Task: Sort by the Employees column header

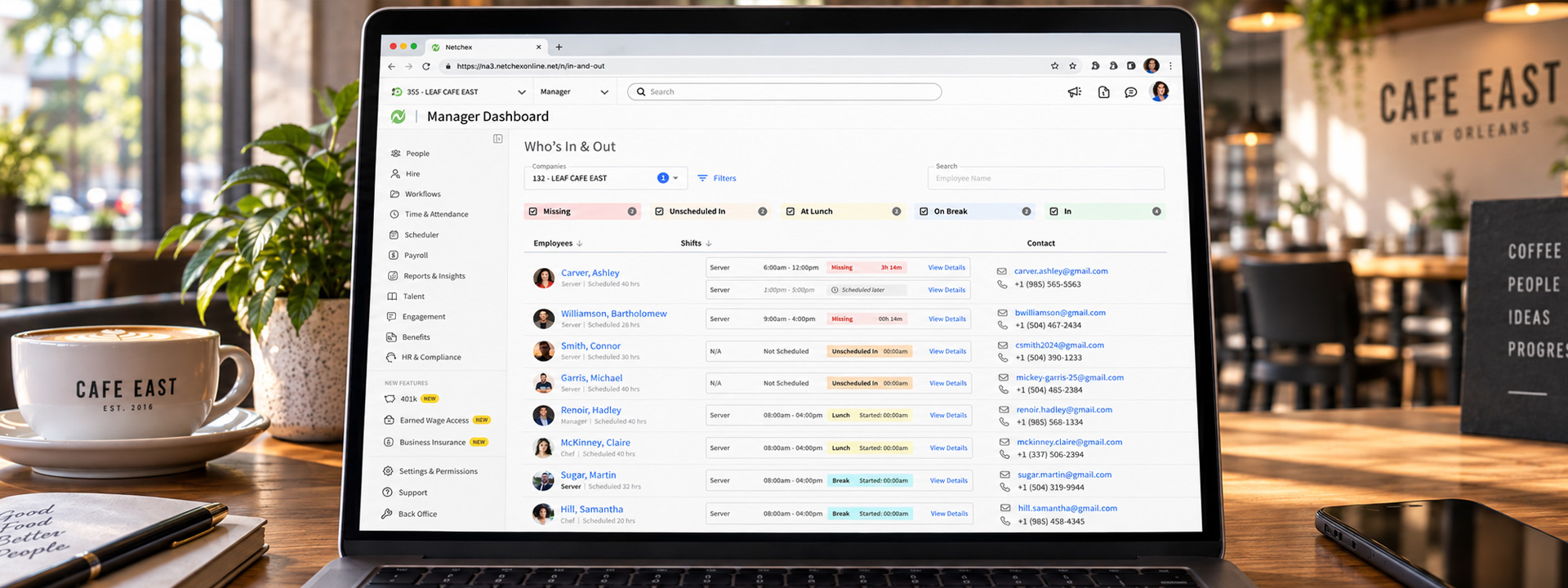Action: (558, 243)
